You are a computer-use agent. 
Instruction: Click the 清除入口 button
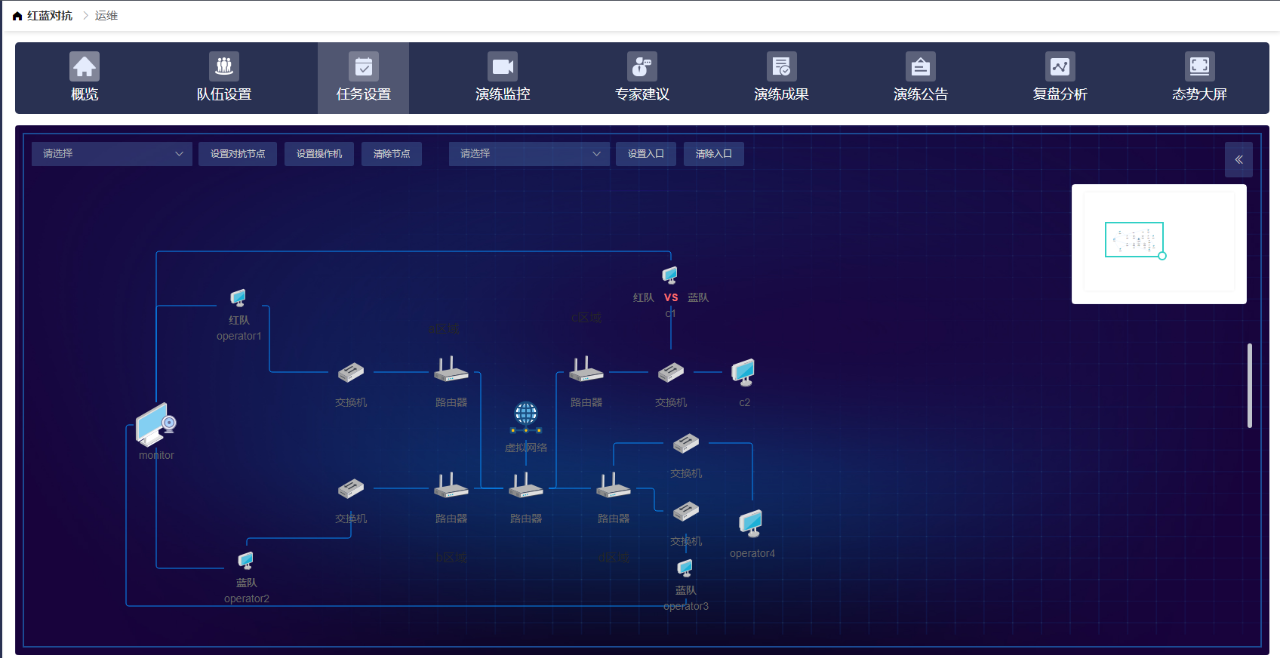click(714, 154)
